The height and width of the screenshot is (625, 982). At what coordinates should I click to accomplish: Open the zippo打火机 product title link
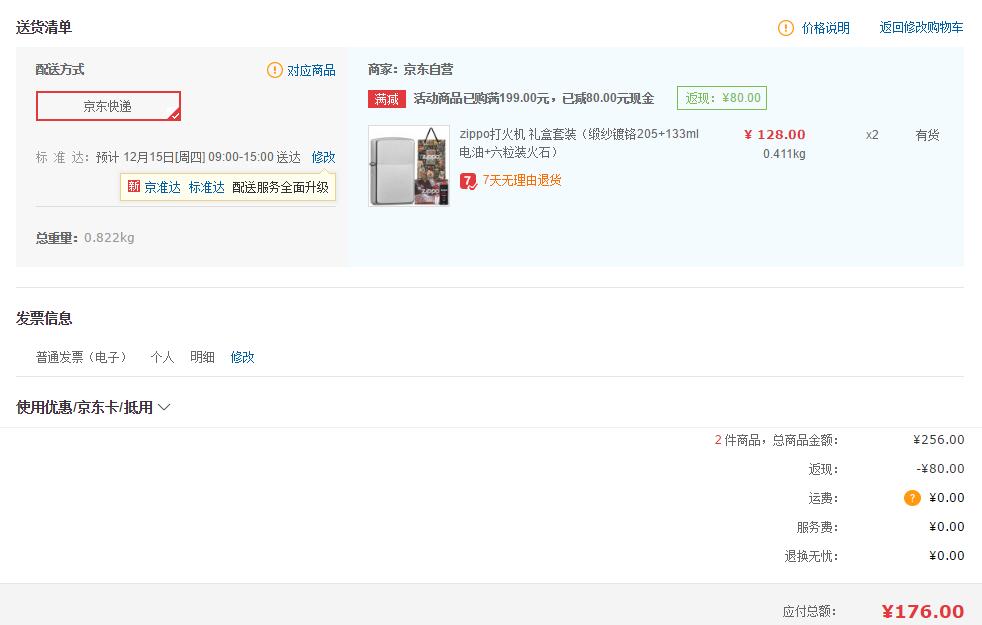(x=579, y=143)
